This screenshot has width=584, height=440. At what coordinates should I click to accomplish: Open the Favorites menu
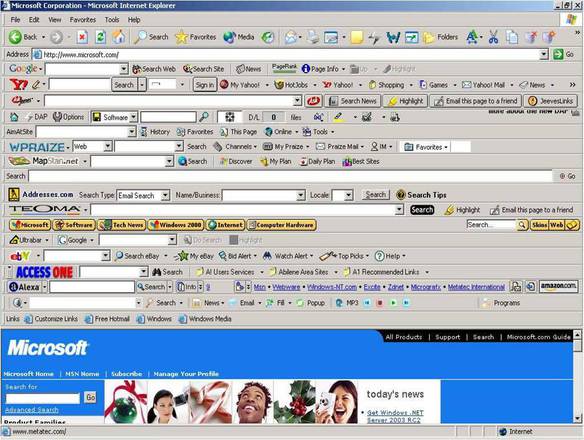coord(83,20)
